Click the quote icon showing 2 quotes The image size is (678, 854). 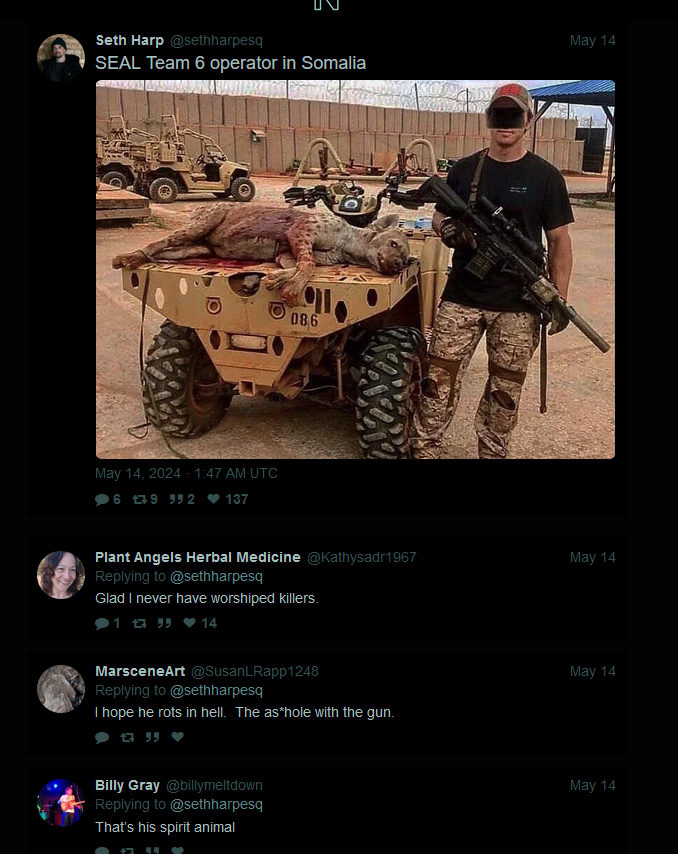click(x=176, y=499)
